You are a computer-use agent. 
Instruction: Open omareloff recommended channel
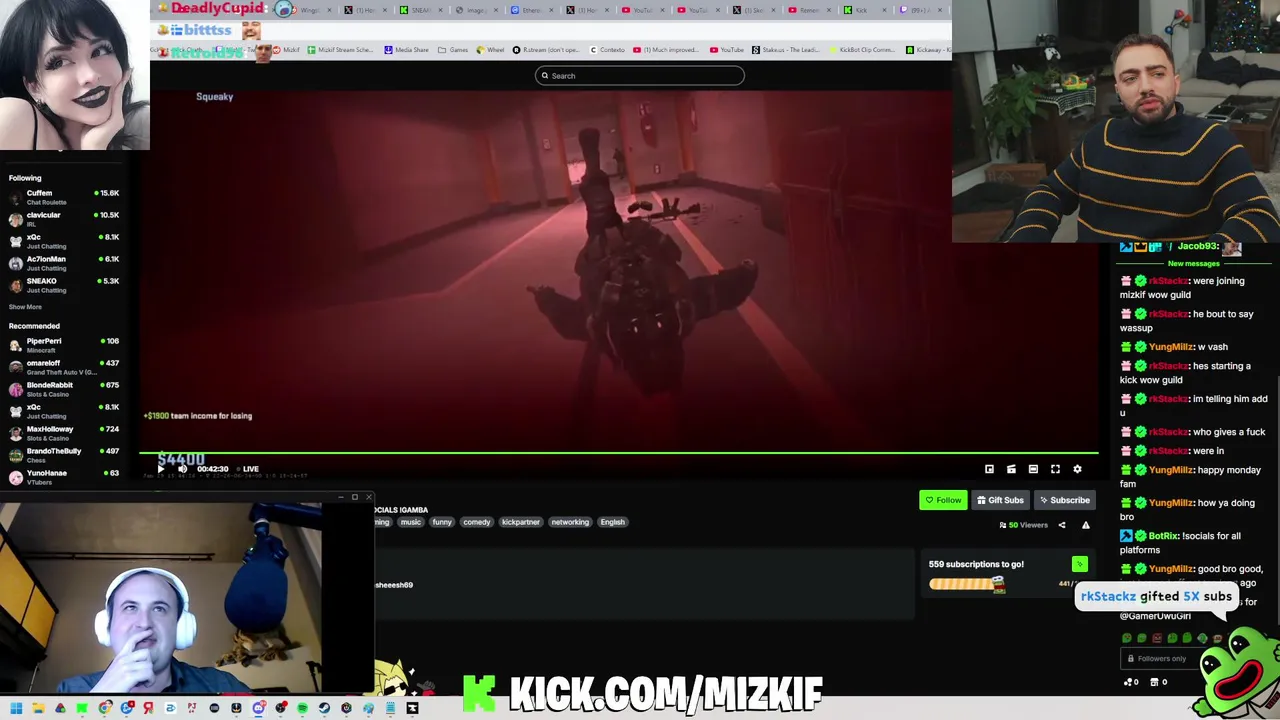64,367
